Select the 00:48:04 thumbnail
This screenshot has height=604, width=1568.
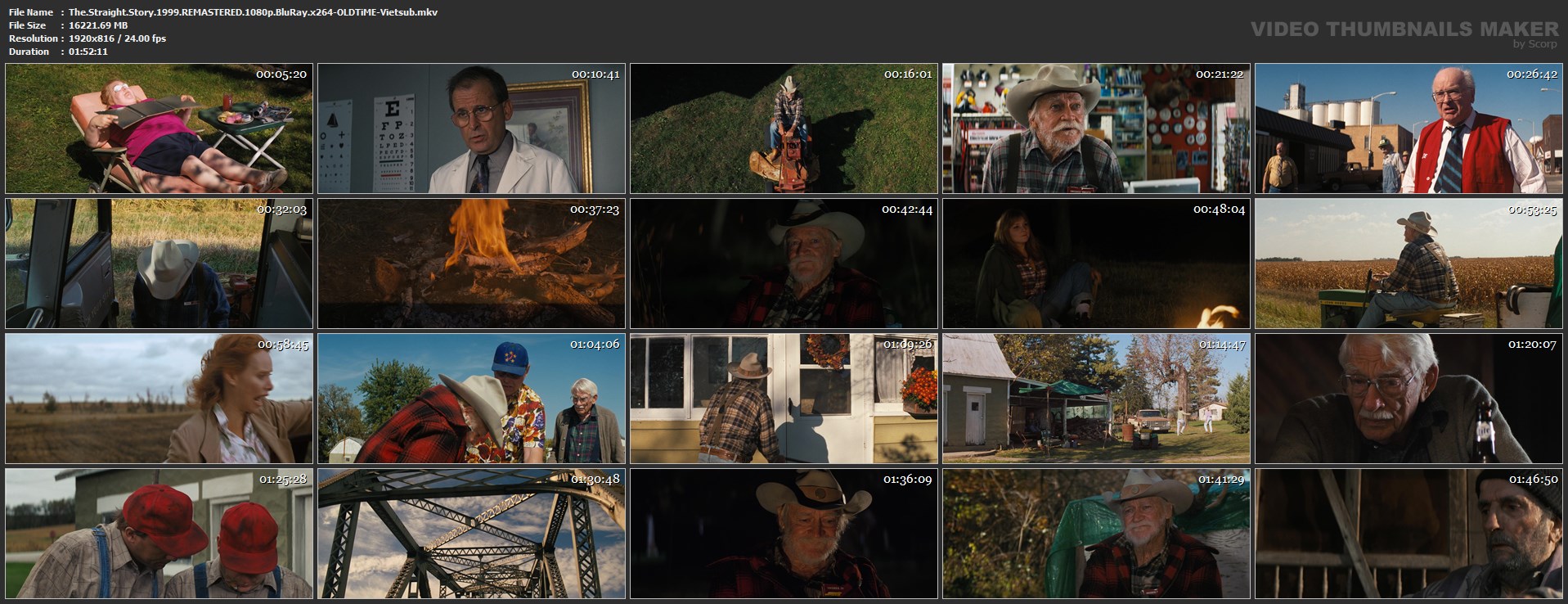pyautogui.click(x=1096, y=264)
